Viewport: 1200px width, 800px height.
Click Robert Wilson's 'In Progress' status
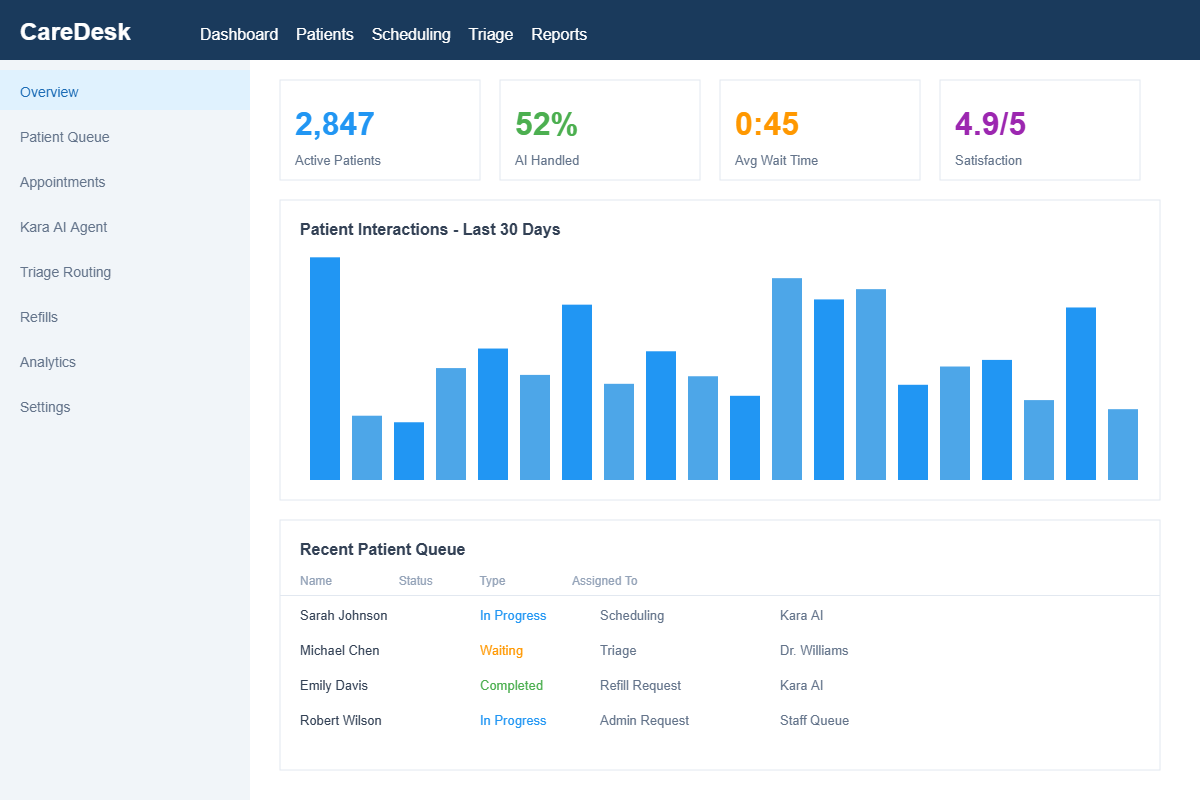coord(513,721)
